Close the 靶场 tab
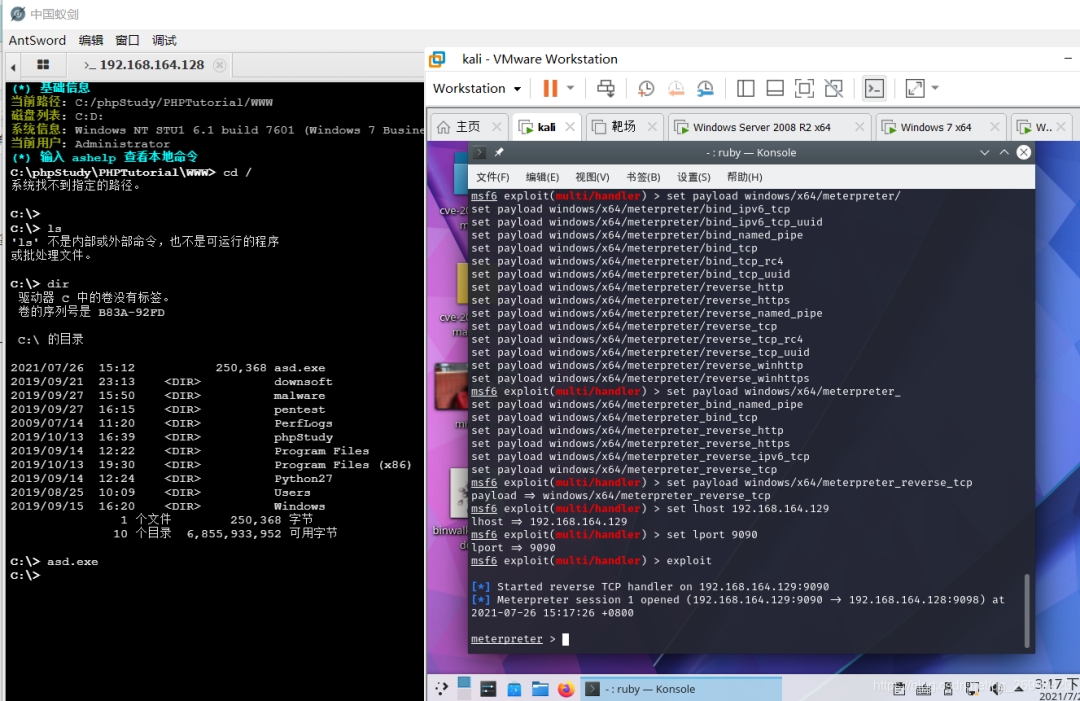This screenshot has height=701, width=1080. 652,127
